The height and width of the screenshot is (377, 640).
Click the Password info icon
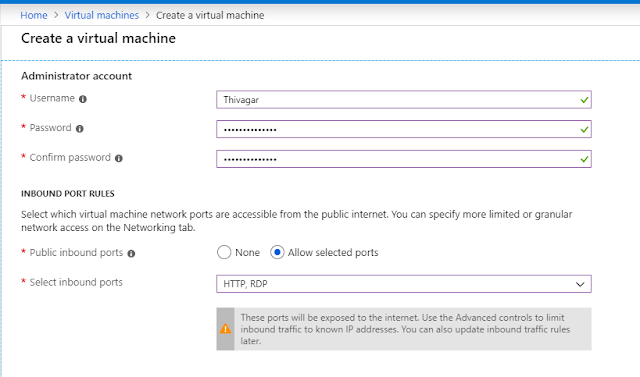click(x=80, y=129)
